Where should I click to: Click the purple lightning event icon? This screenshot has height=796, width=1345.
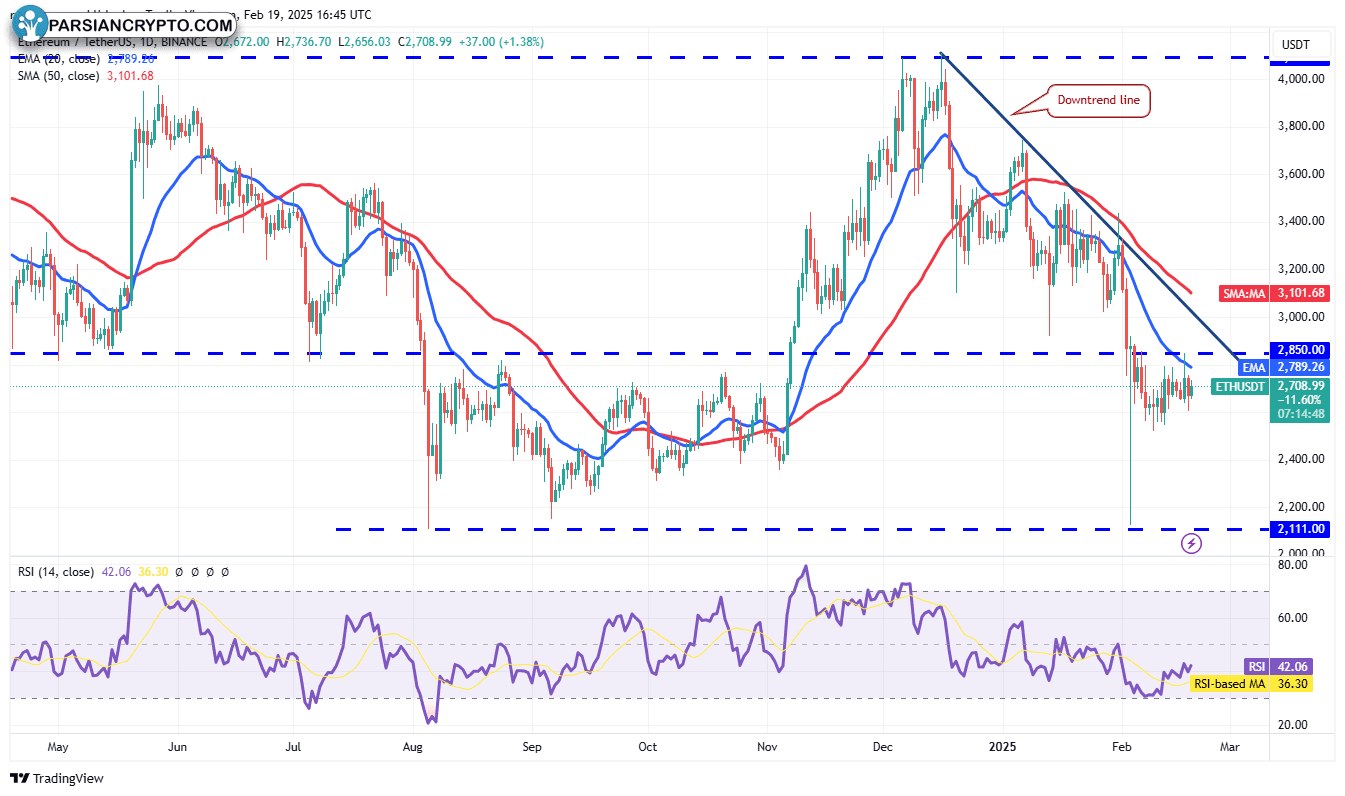click(x=1192, y=543)
